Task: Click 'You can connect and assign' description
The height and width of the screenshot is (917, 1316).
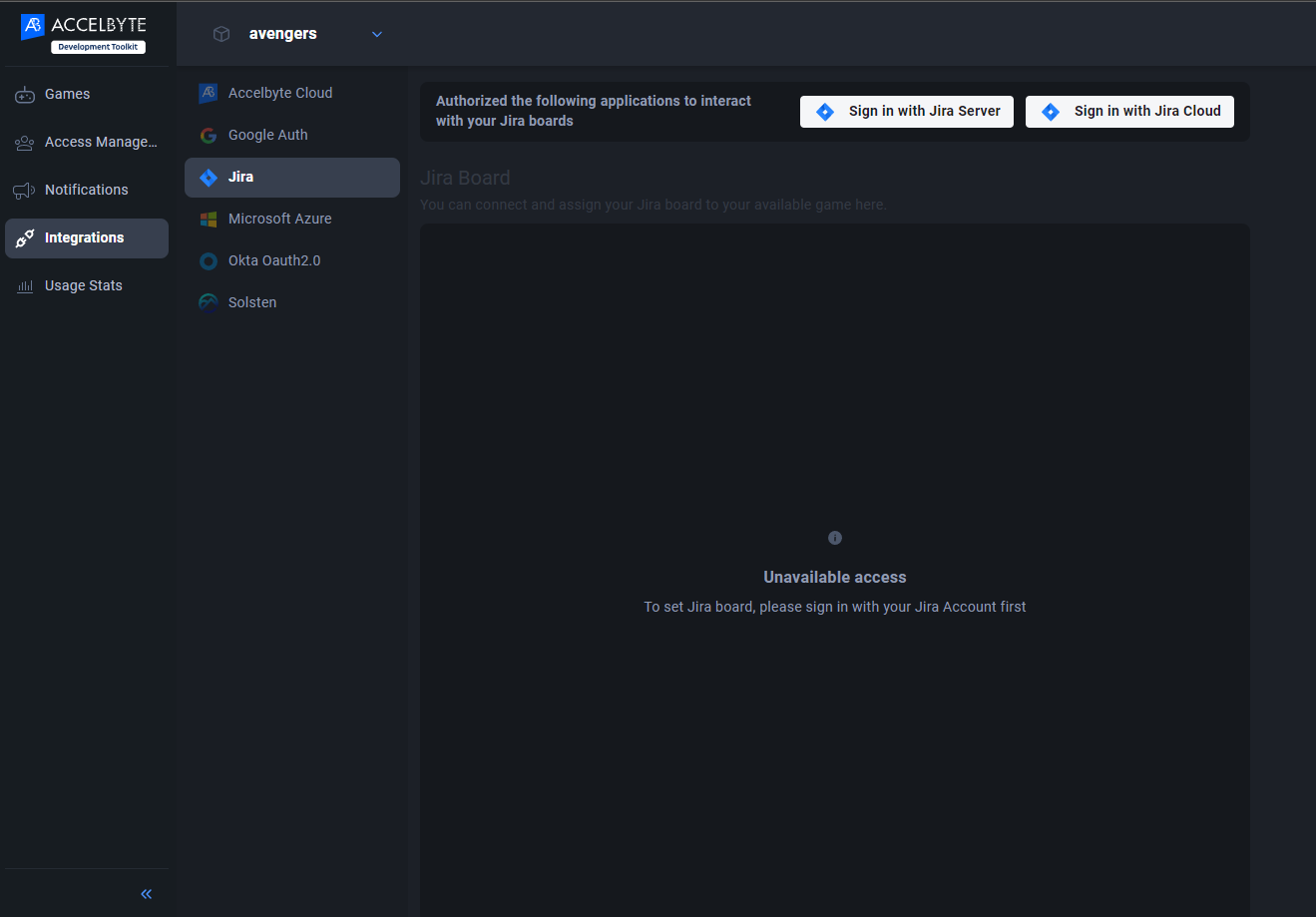Action: (653, 205)
